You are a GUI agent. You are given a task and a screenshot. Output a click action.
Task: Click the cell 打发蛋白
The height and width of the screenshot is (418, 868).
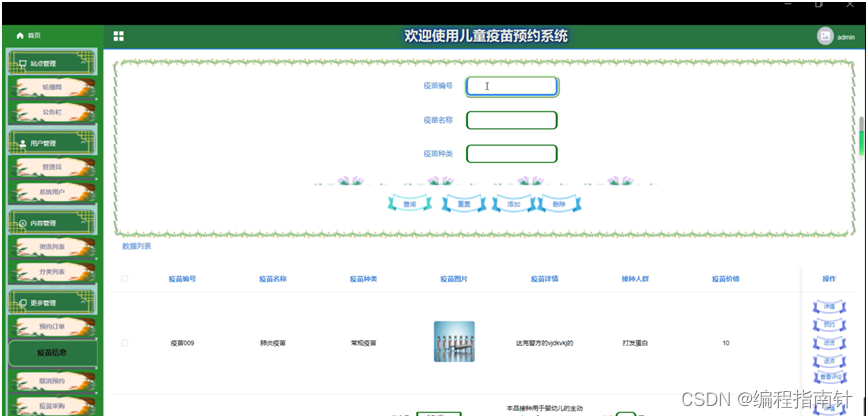click(x=635, y=343)
